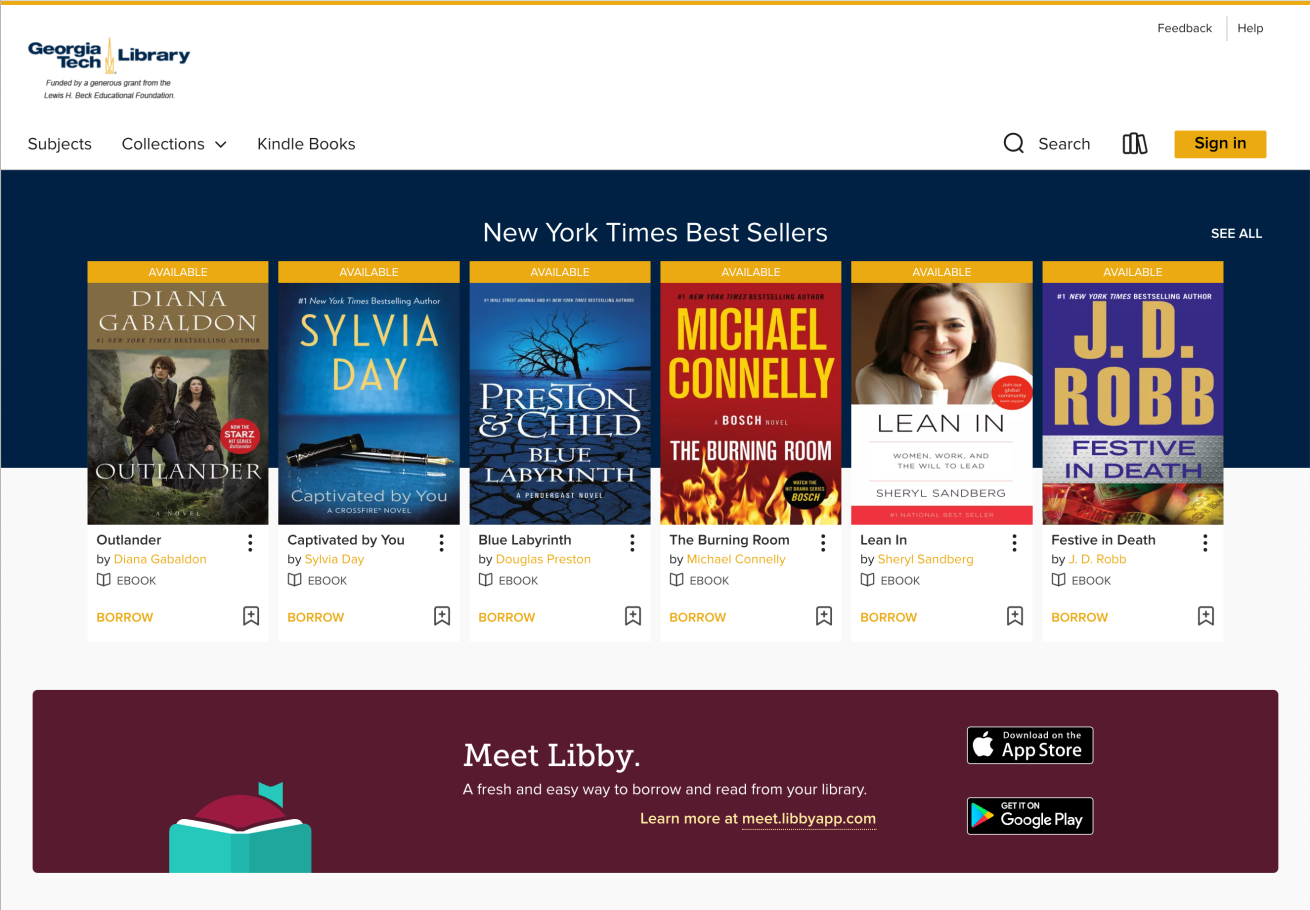Click the Google Play badge
1310x910 pixels.
(1030, 816)
